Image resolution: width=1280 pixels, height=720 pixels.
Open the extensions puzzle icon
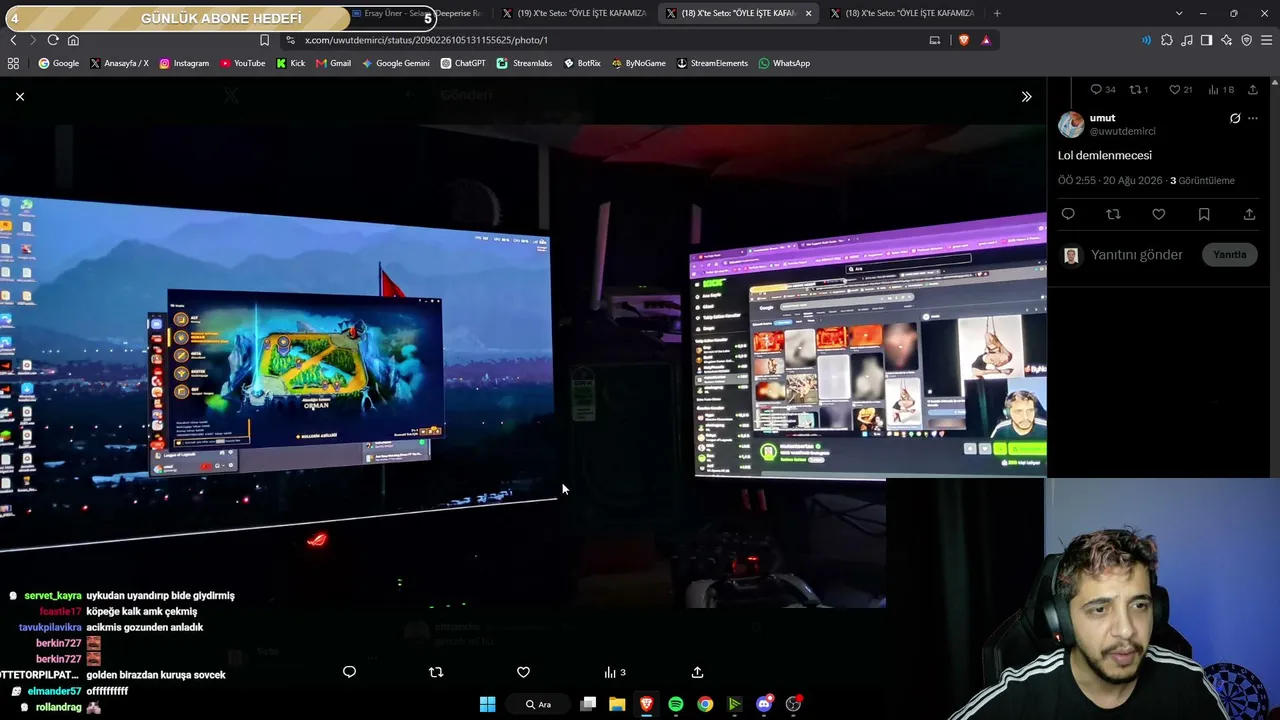pyautogui.click(x=1167, y=40)
